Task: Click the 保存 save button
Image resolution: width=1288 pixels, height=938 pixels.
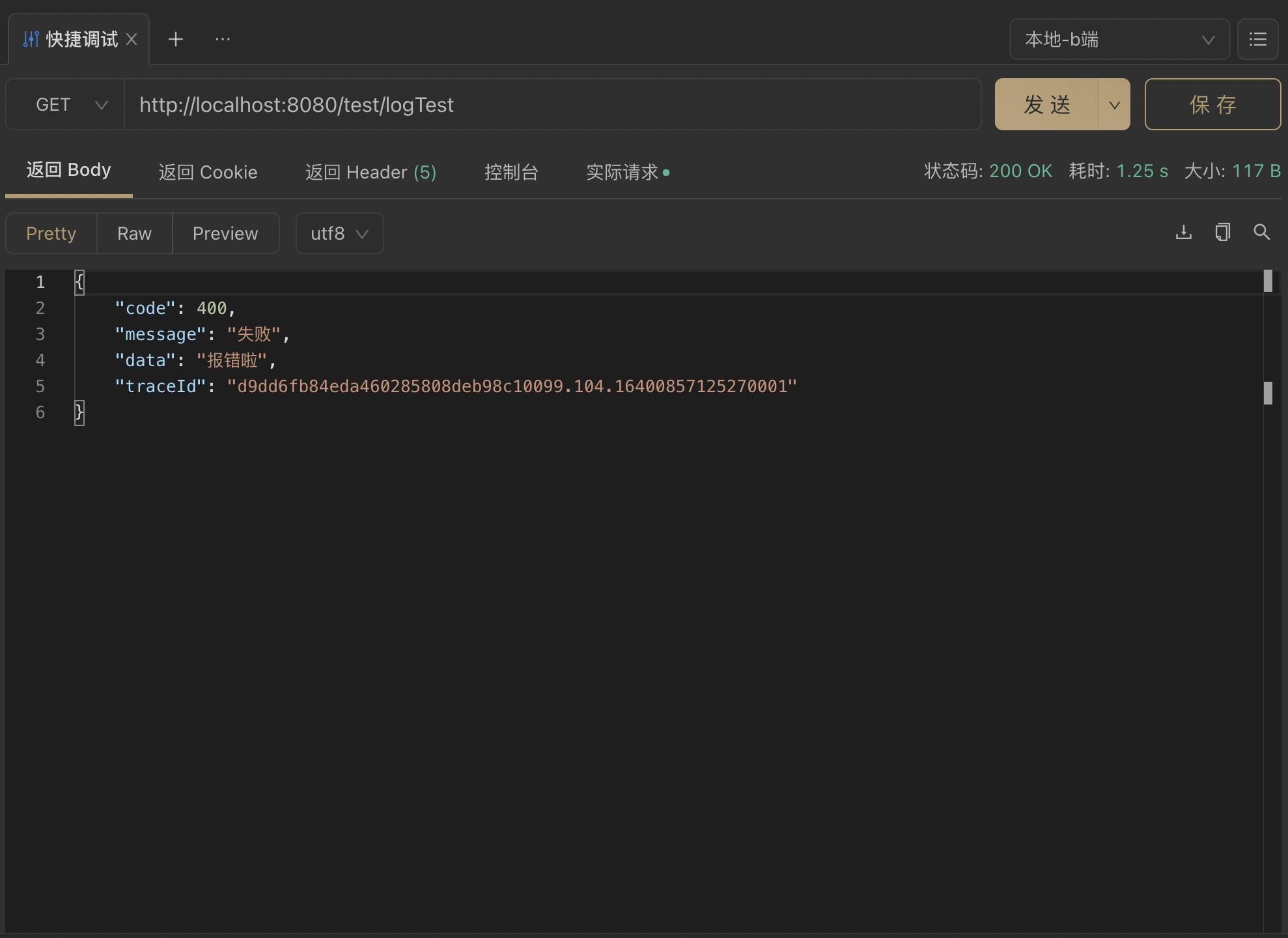Action: pos(1212,104)
